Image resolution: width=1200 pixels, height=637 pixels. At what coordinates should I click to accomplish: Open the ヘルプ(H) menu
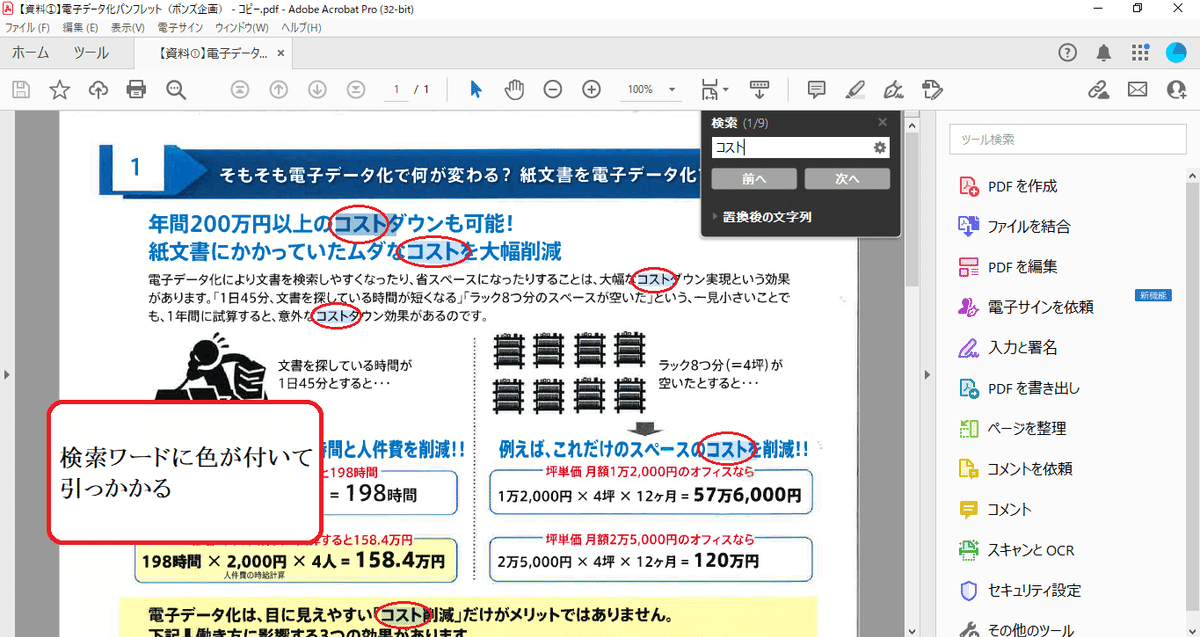click(x=301, y=27)
